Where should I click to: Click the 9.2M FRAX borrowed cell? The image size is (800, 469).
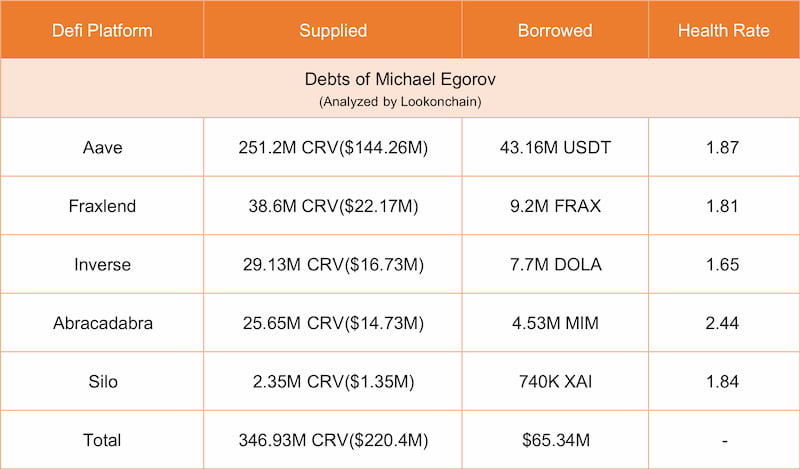(x=554, y=207)
